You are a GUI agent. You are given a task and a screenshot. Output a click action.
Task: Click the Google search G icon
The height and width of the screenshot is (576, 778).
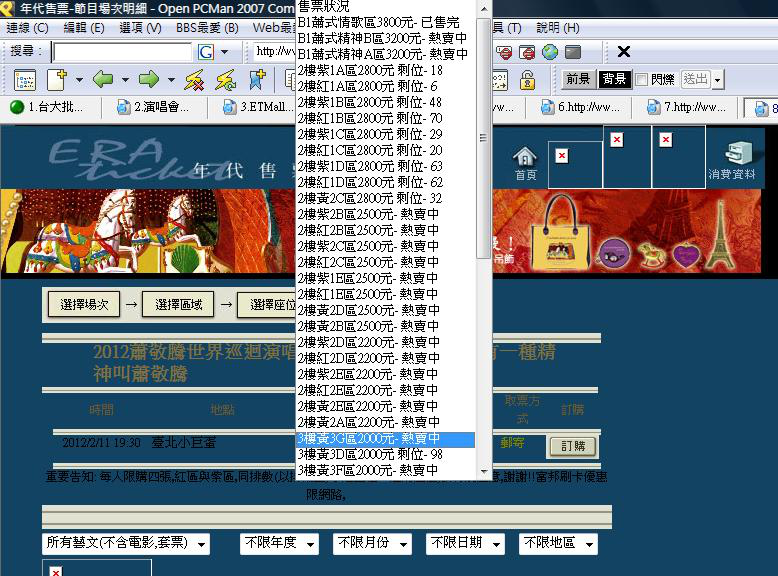pos(206,52)
